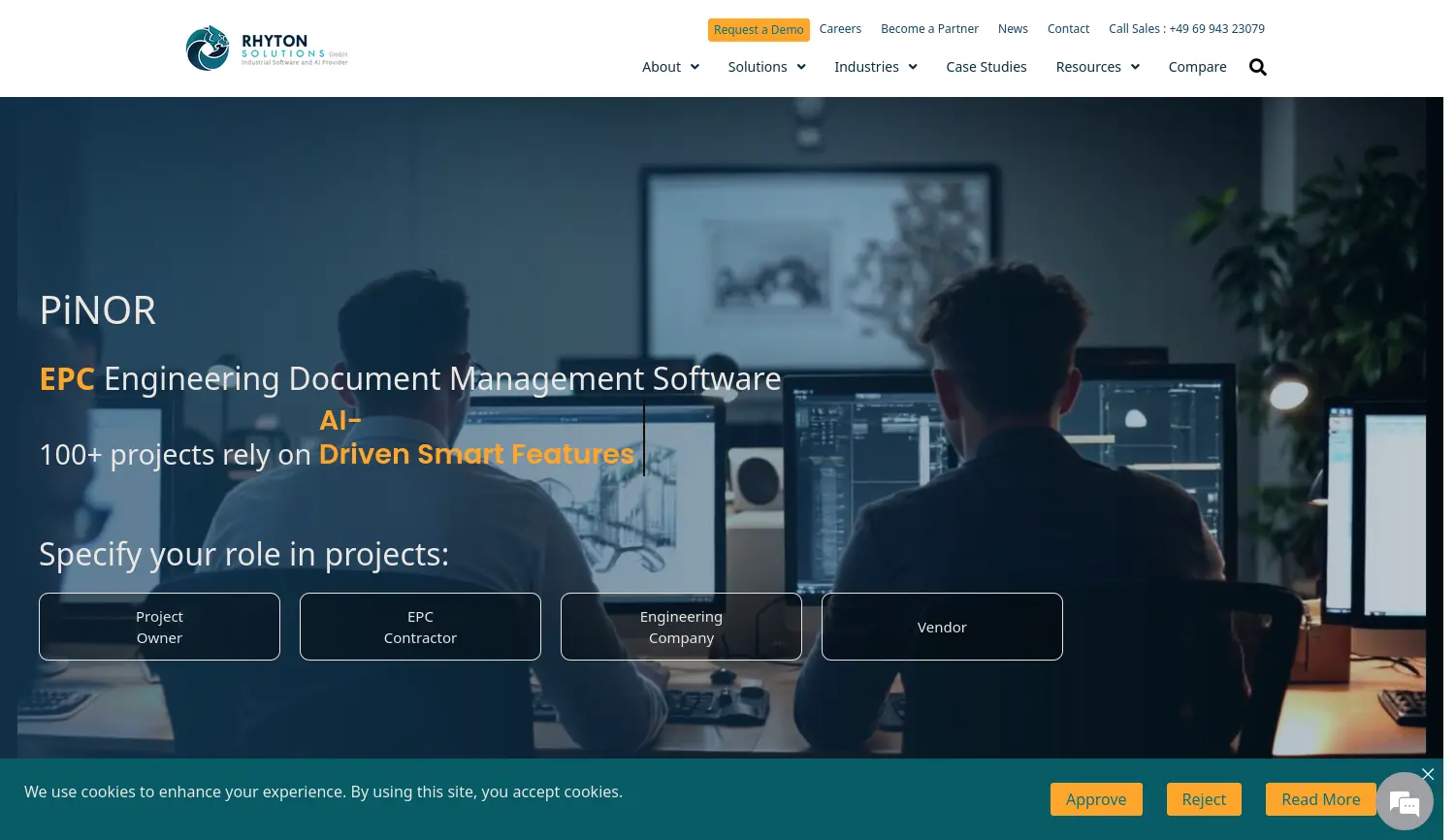
Task: Select the Project Owner role
Action: (x=159, y=627)
